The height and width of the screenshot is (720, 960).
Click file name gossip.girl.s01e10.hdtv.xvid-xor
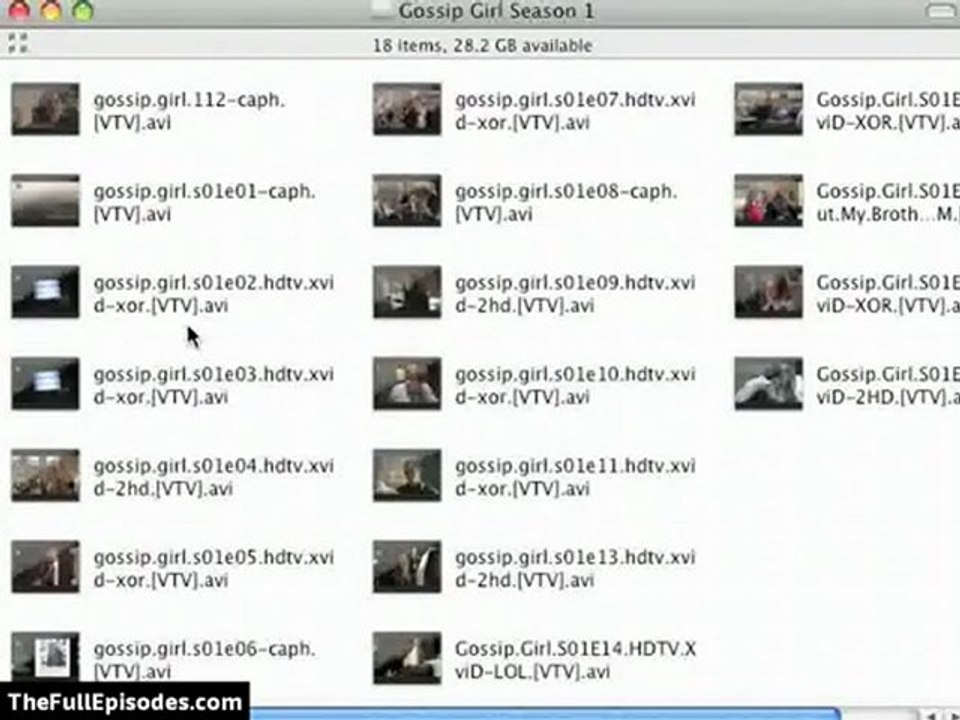pyautogui.click(x=575, y=386)
